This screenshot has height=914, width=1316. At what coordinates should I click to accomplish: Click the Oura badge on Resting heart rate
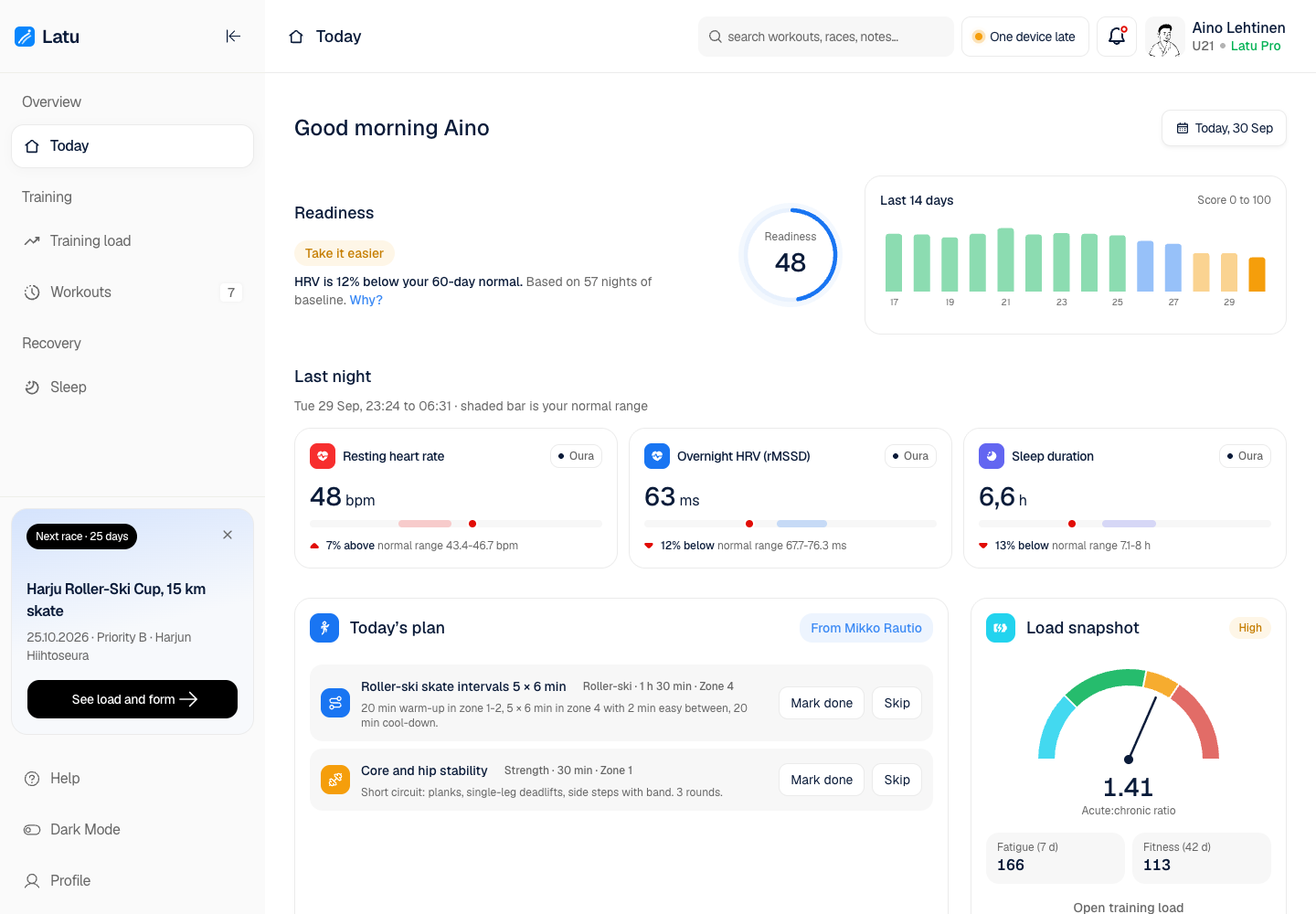tap(576, 456)
